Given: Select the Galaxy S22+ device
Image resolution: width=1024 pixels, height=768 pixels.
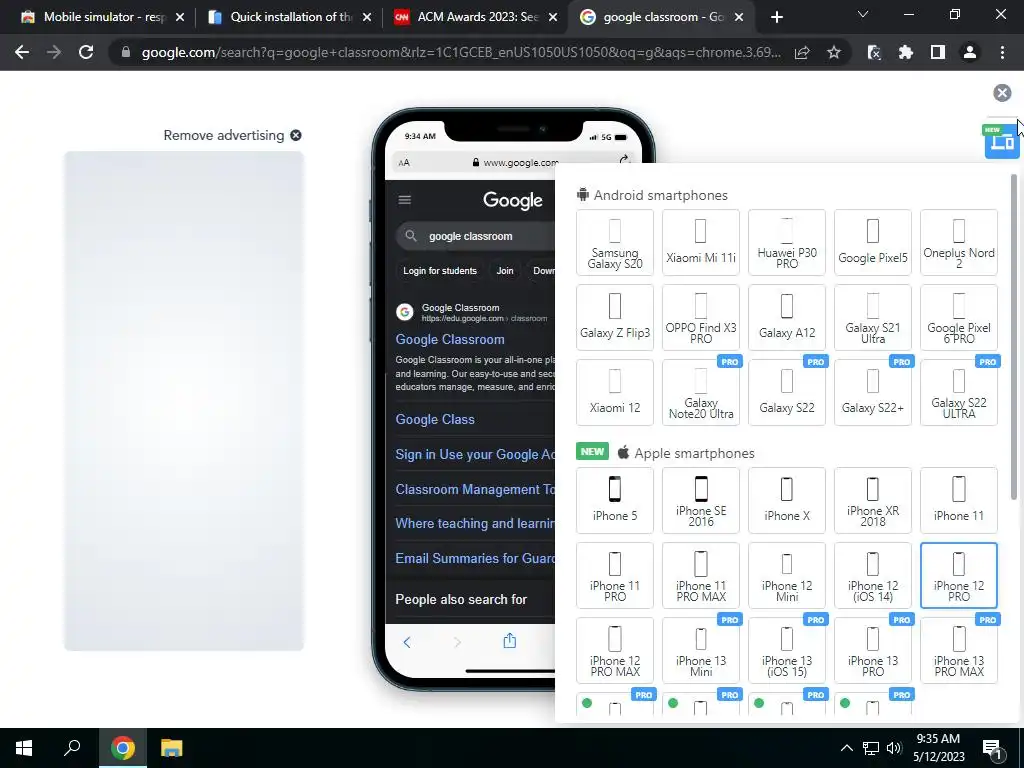Looking at the screenshot, I should click(x=873, y=393).
